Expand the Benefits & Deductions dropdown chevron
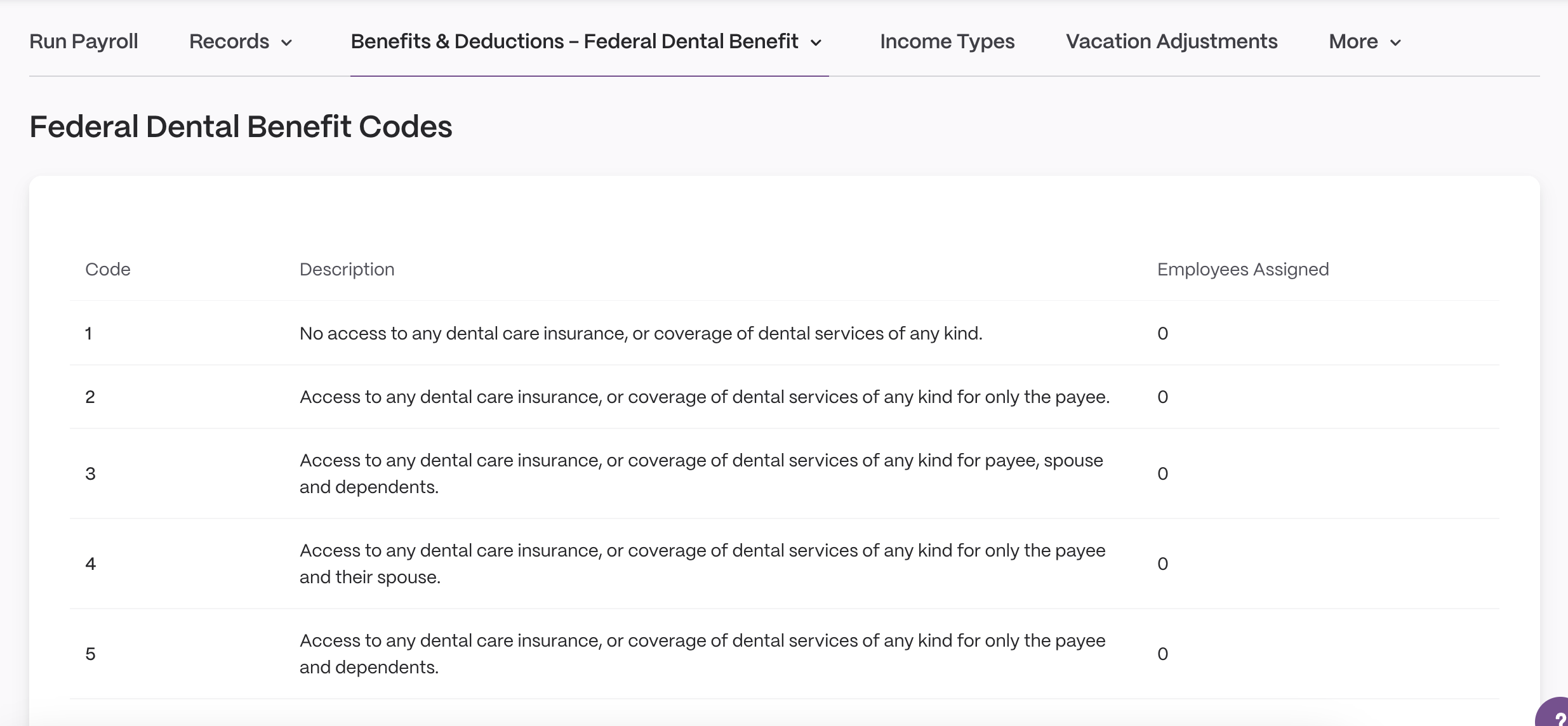The width and height of the screenshot is (1568, 726). point(816,43)
